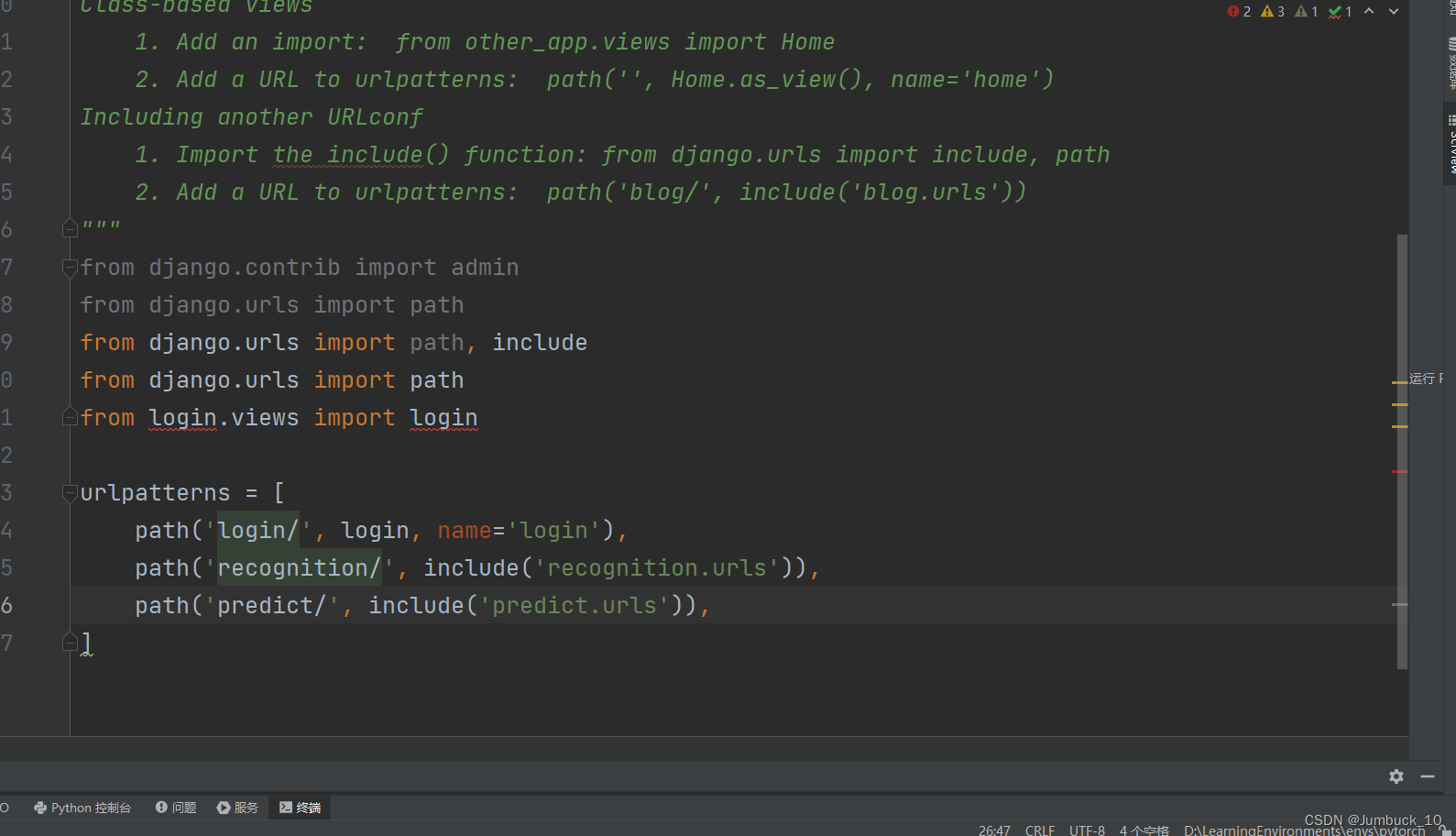
Task: Hide the bottom tool window panel
Action: 1428,776
